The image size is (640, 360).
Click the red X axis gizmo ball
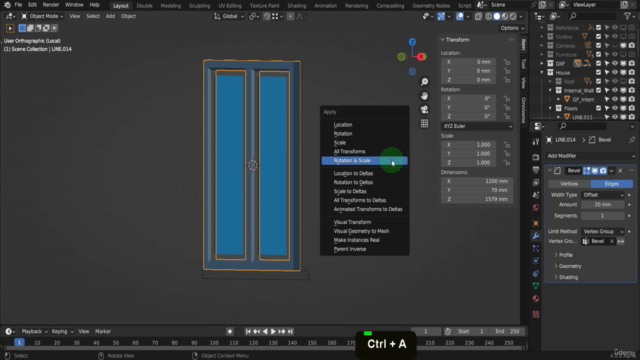tap(421, 57)
